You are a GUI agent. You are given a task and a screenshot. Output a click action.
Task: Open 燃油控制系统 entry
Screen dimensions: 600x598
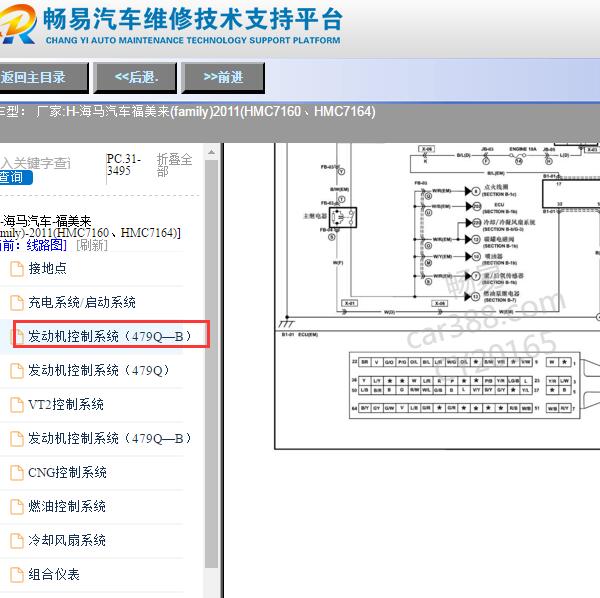(67, 507)
